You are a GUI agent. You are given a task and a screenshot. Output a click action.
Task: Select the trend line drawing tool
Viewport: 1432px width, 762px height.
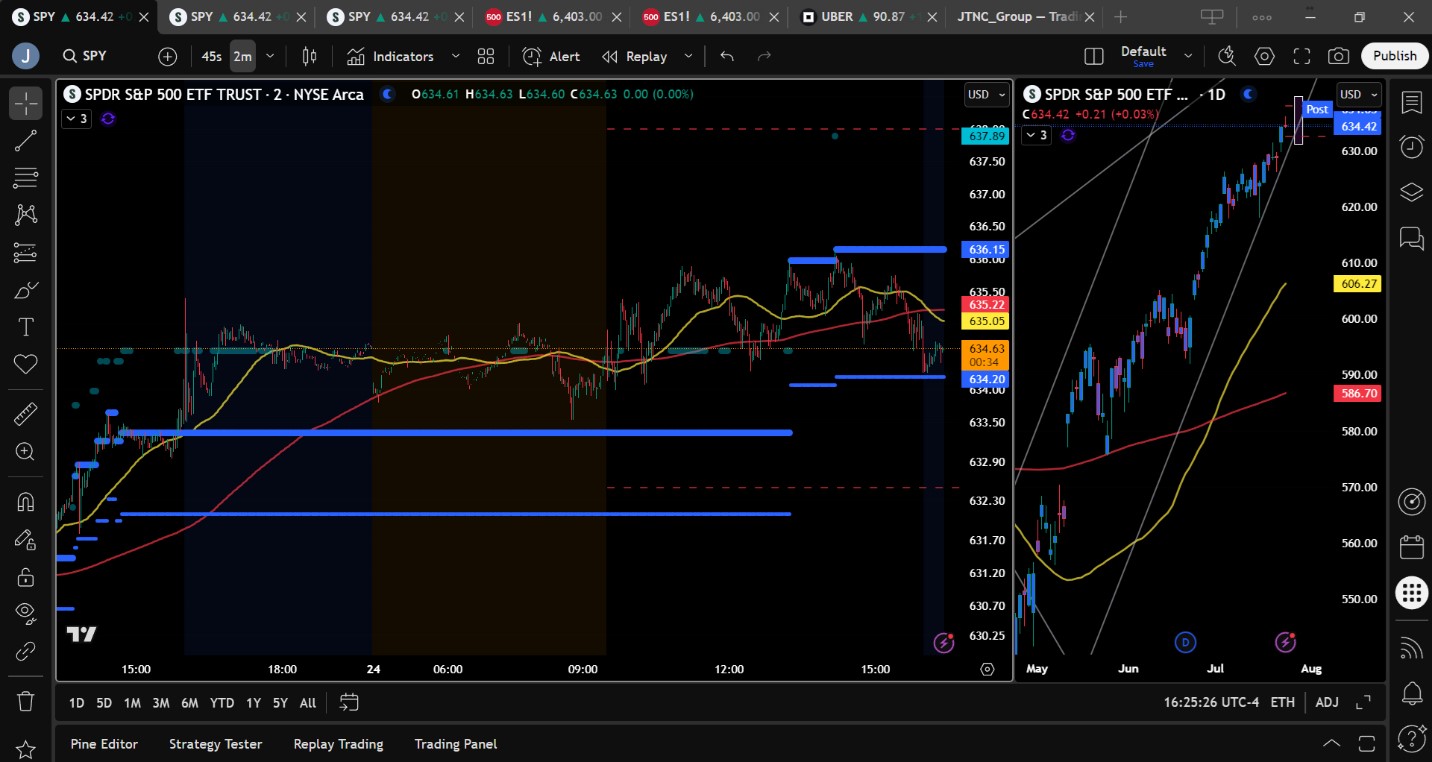26,141
